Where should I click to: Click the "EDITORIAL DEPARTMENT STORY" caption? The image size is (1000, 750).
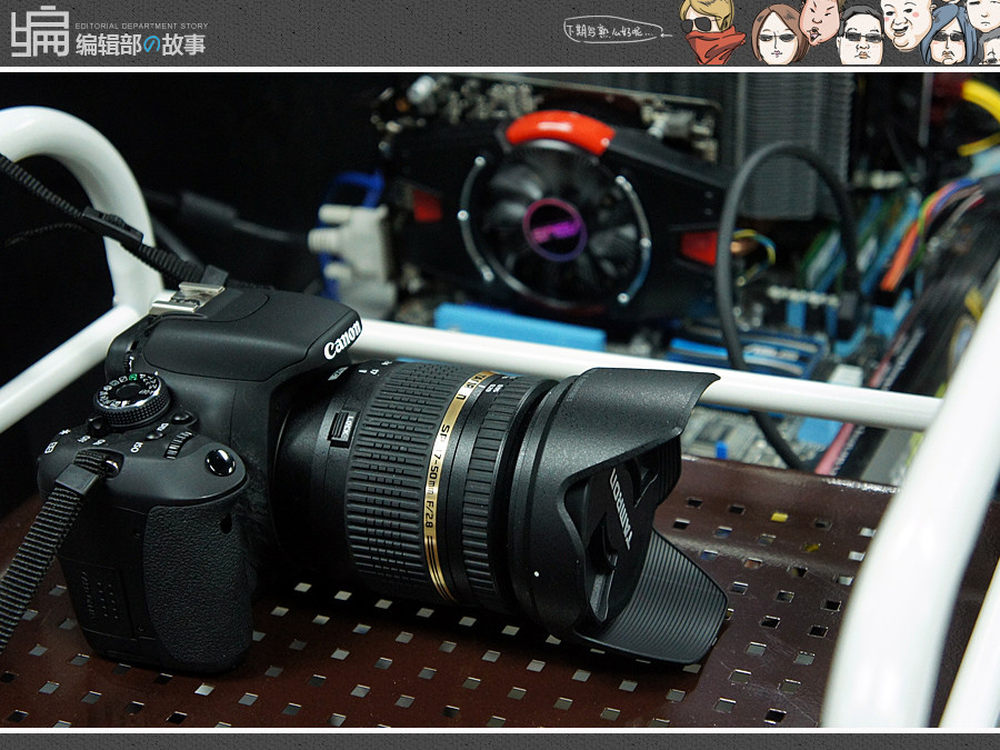[142, 26]
